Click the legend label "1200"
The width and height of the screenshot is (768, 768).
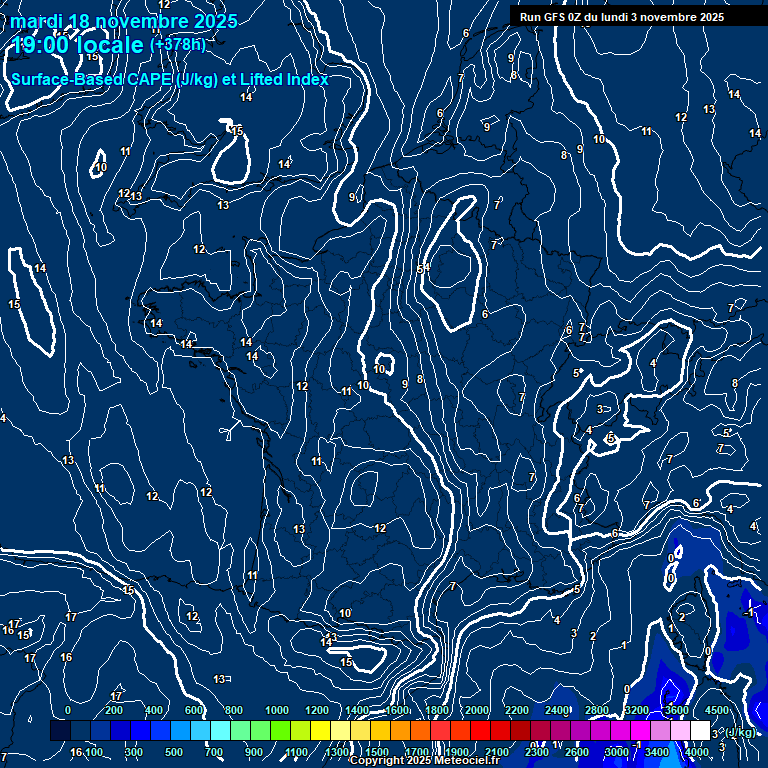pyautogui.click(x=317, y=710)
